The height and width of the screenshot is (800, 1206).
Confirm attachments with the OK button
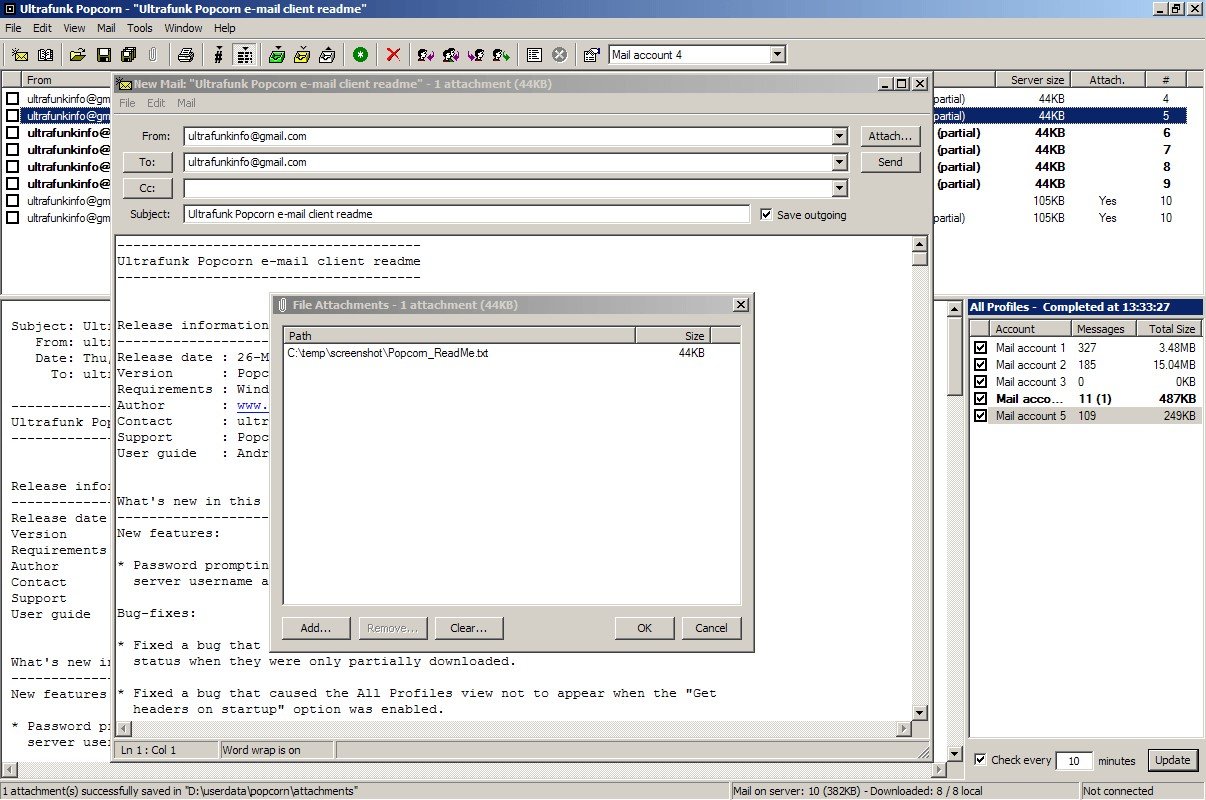click(x=644, y=628)
